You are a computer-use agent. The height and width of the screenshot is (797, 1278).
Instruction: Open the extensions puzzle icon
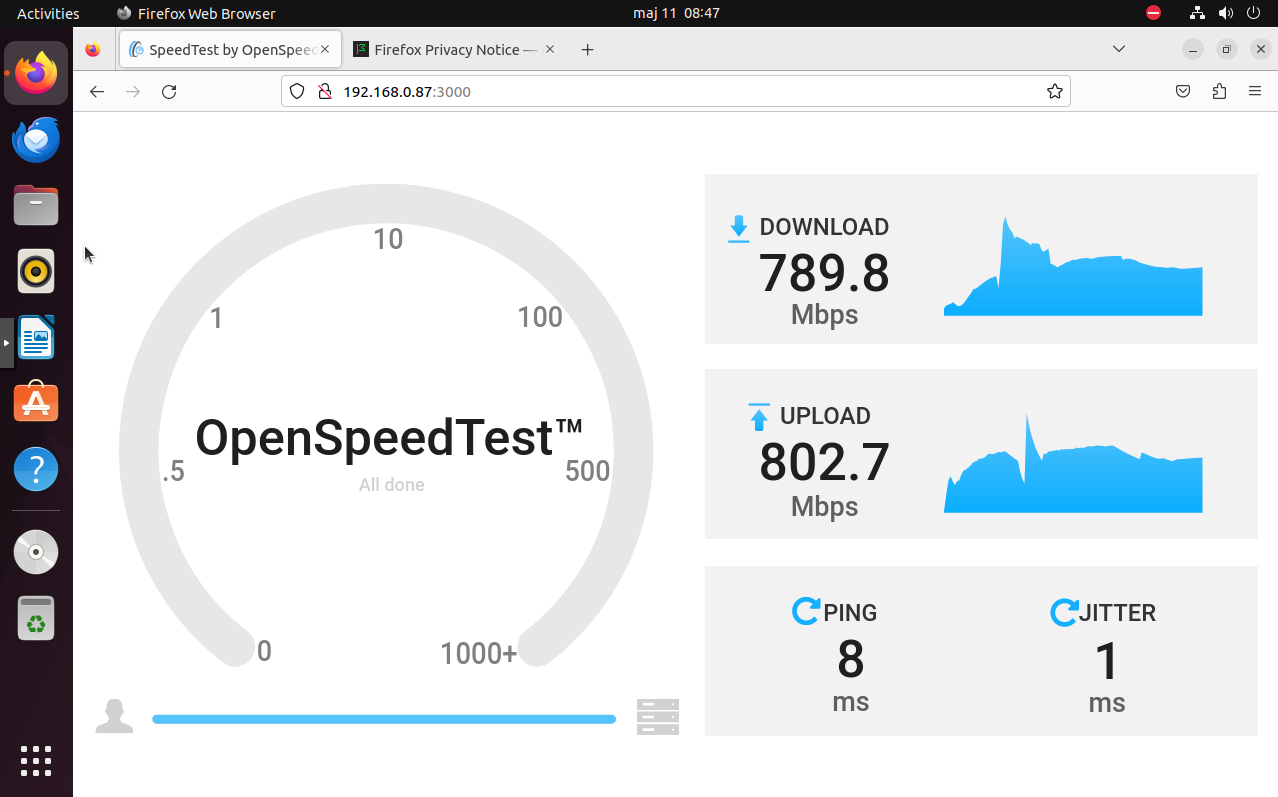pyautogui.click(x=1219, y=91)
